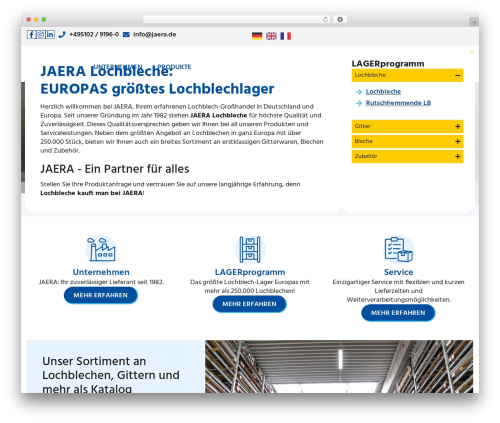Screen dimensions: 500x423
Task: Click the sidebar LAGERprogramm title
Action: (x=388, y=64)
